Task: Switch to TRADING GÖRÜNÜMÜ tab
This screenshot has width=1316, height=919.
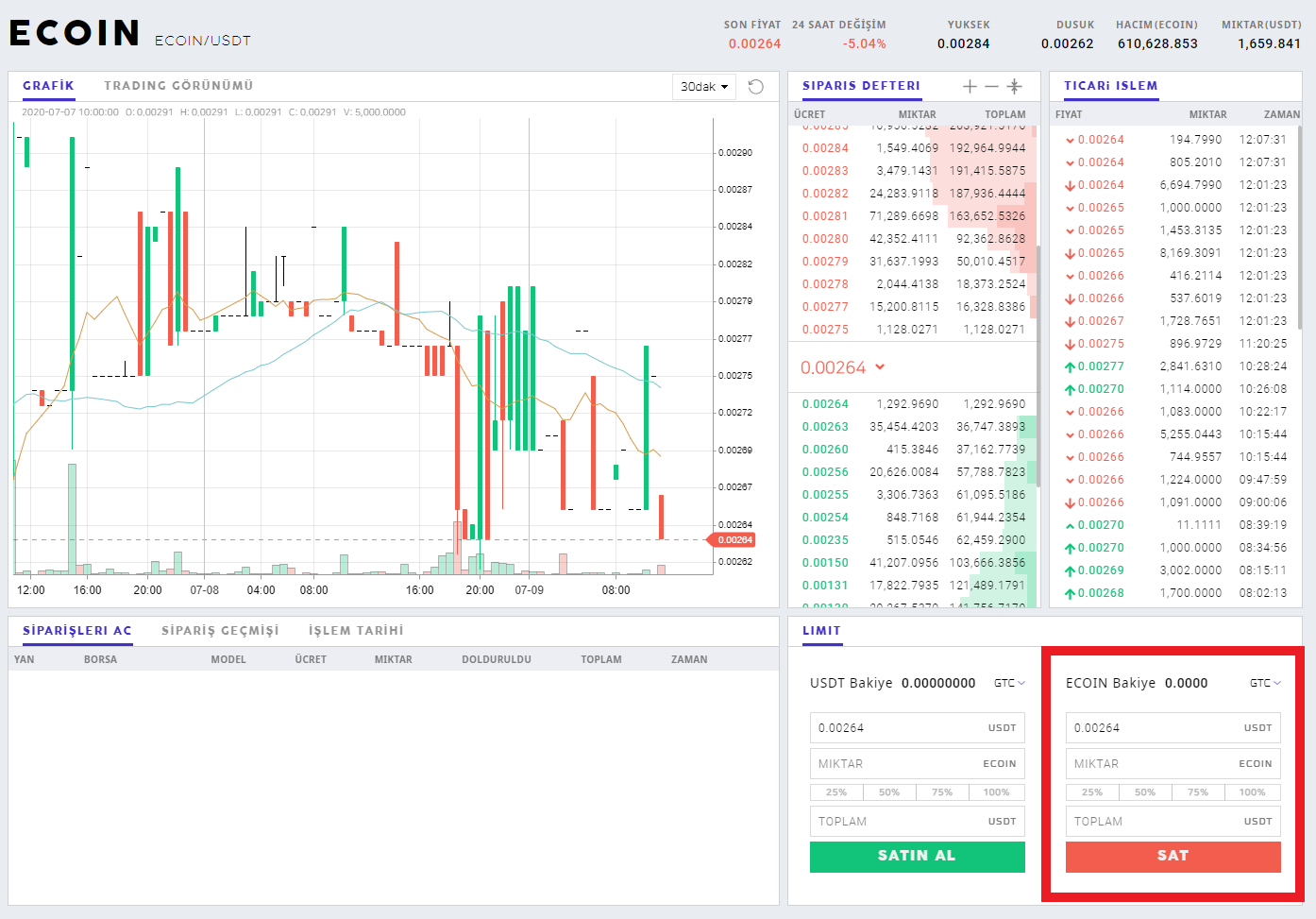Action: pyautogui.click(x=178, y=86)
